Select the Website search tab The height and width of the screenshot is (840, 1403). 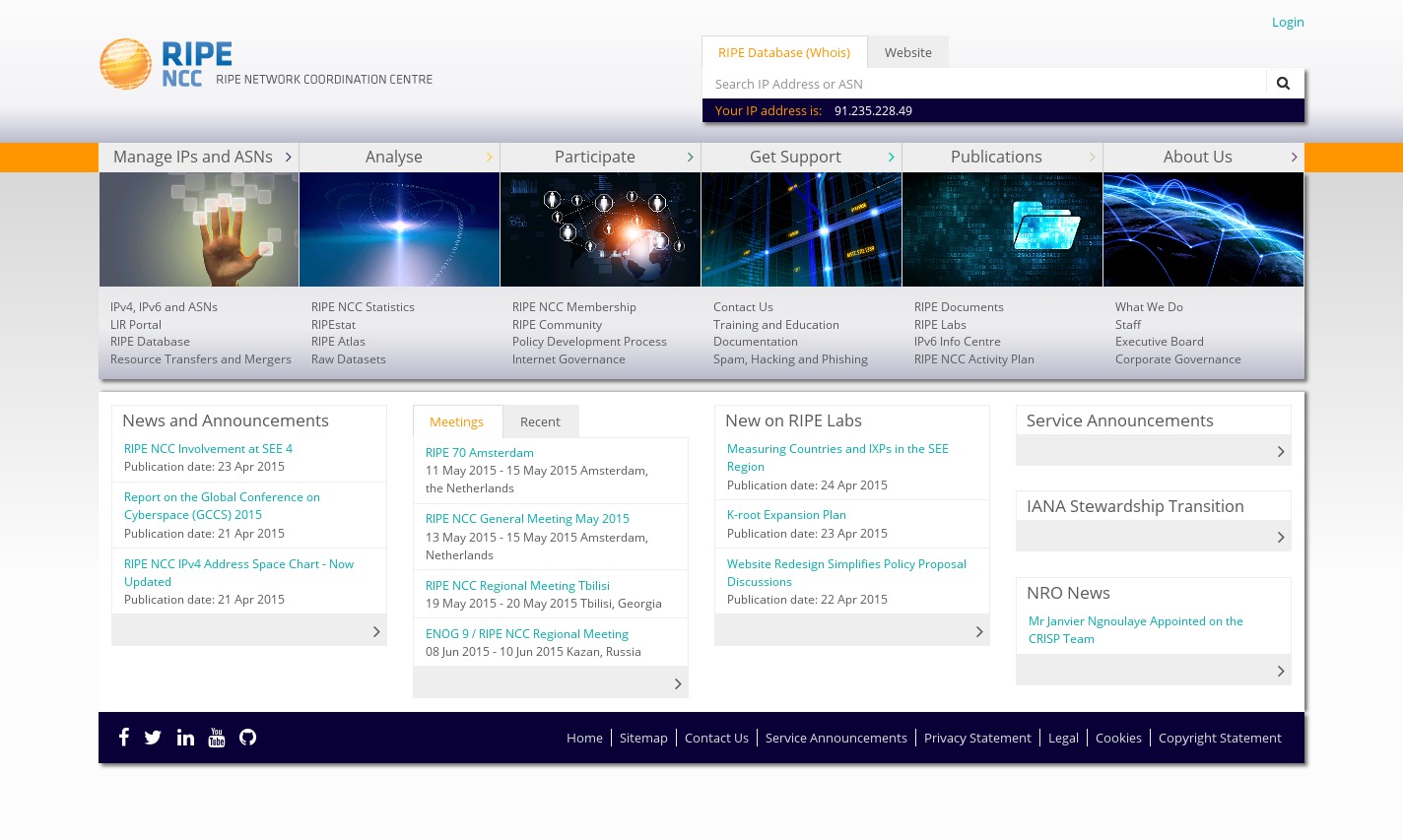(x=907, y=53)
